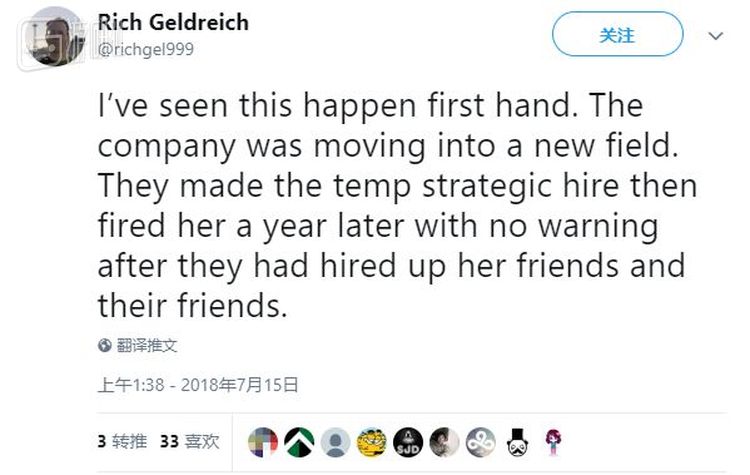Open the dark-haired photo liker avatar
The height and width of the screenshot is (475, 750).
click(444, 440)
